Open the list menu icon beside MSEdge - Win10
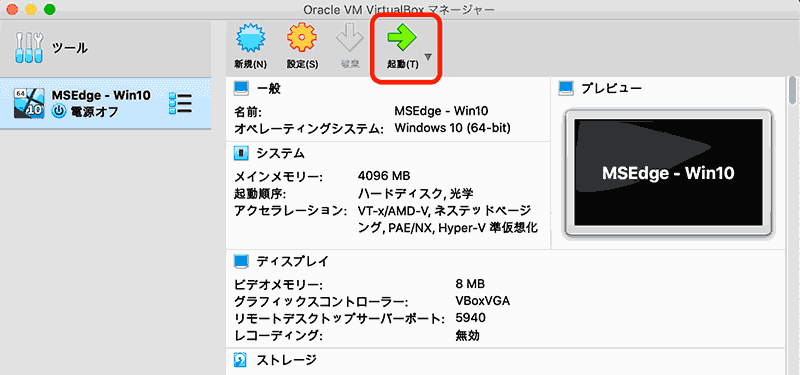Viewport: 800px width, 375px height. (x=180, y=103)
